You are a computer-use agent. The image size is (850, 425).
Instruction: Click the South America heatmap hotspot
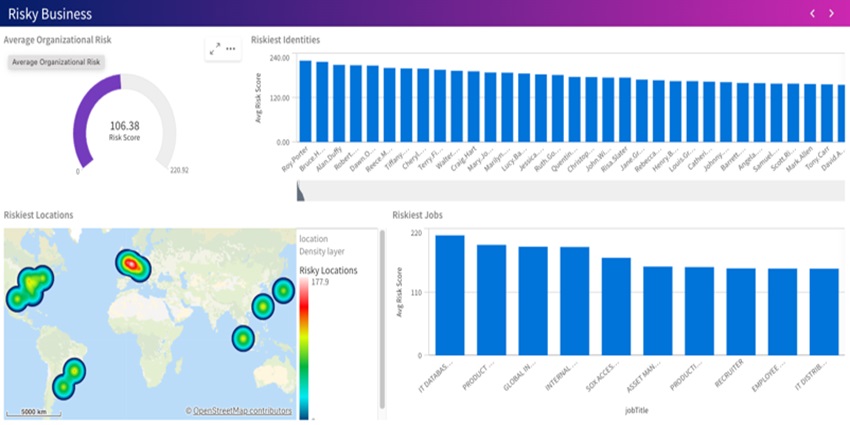tap(69, 377)
